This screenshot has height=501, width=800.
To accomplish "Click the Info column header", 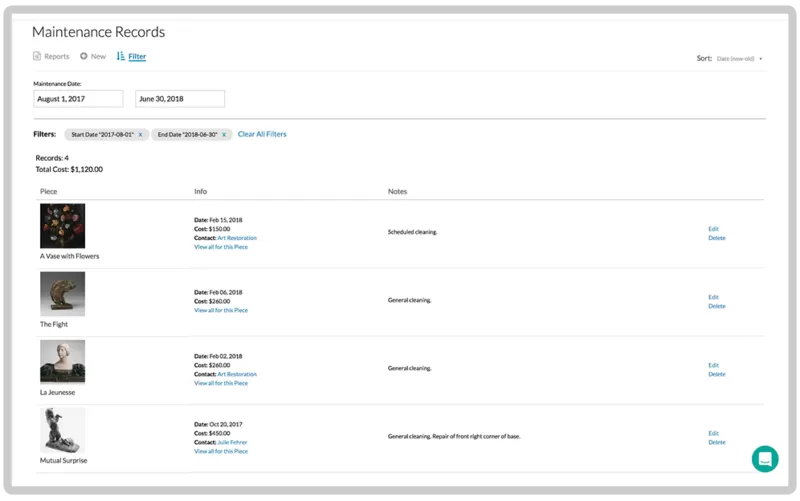I will click(x=201, y=192).
